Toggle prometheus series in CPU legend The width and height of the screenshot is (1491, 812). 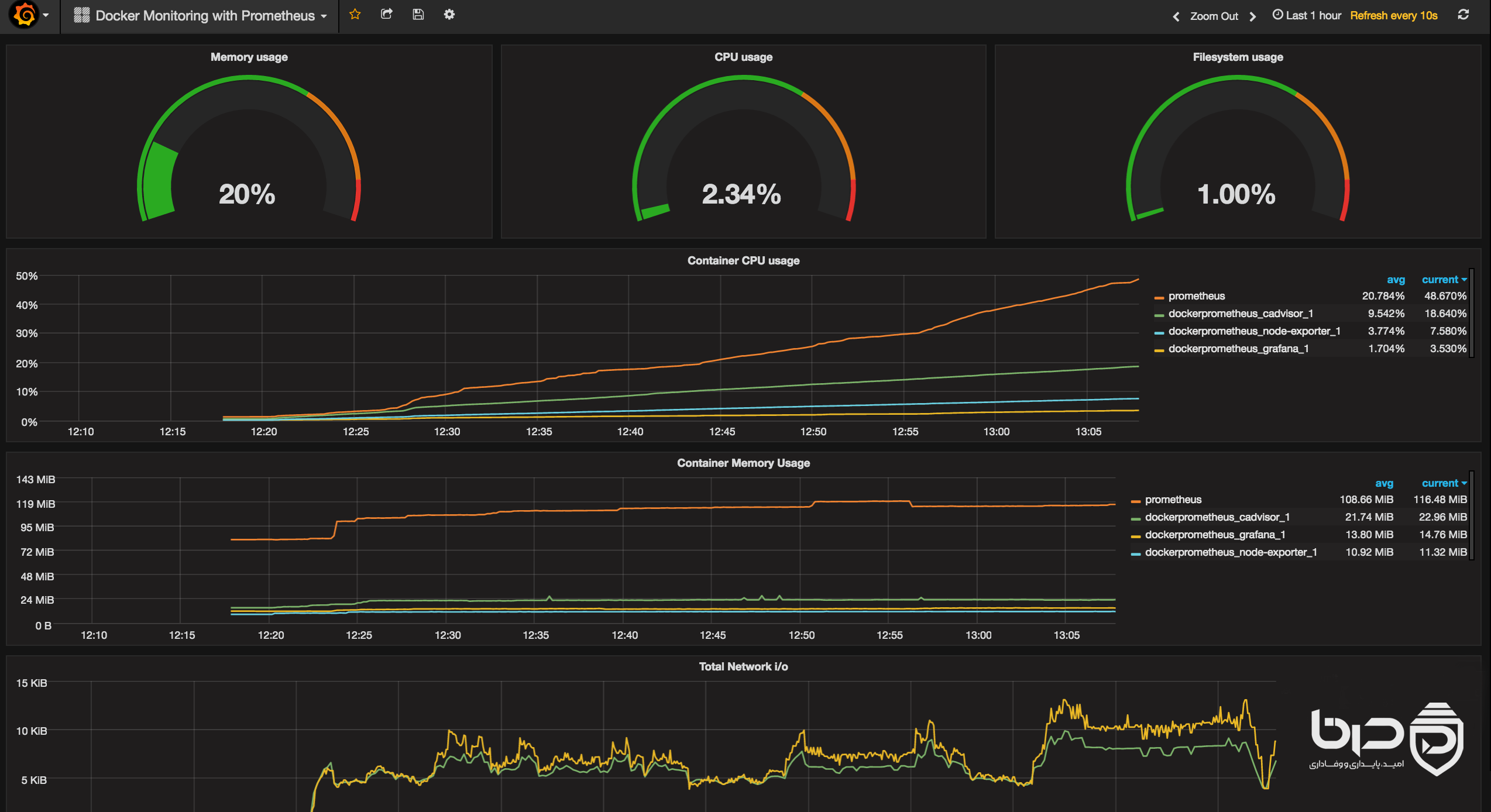pyautogui.click(x=1197, y=296)
